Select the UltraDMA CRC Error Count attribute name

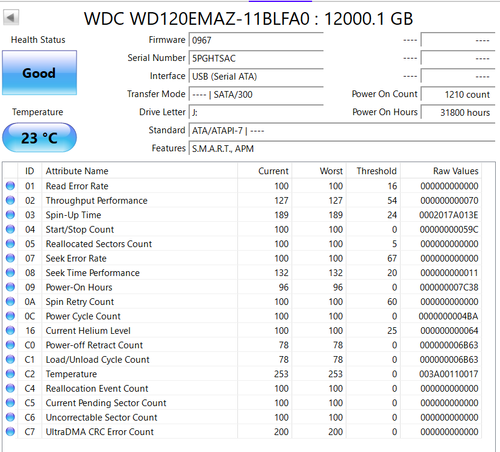coord(100,432)
